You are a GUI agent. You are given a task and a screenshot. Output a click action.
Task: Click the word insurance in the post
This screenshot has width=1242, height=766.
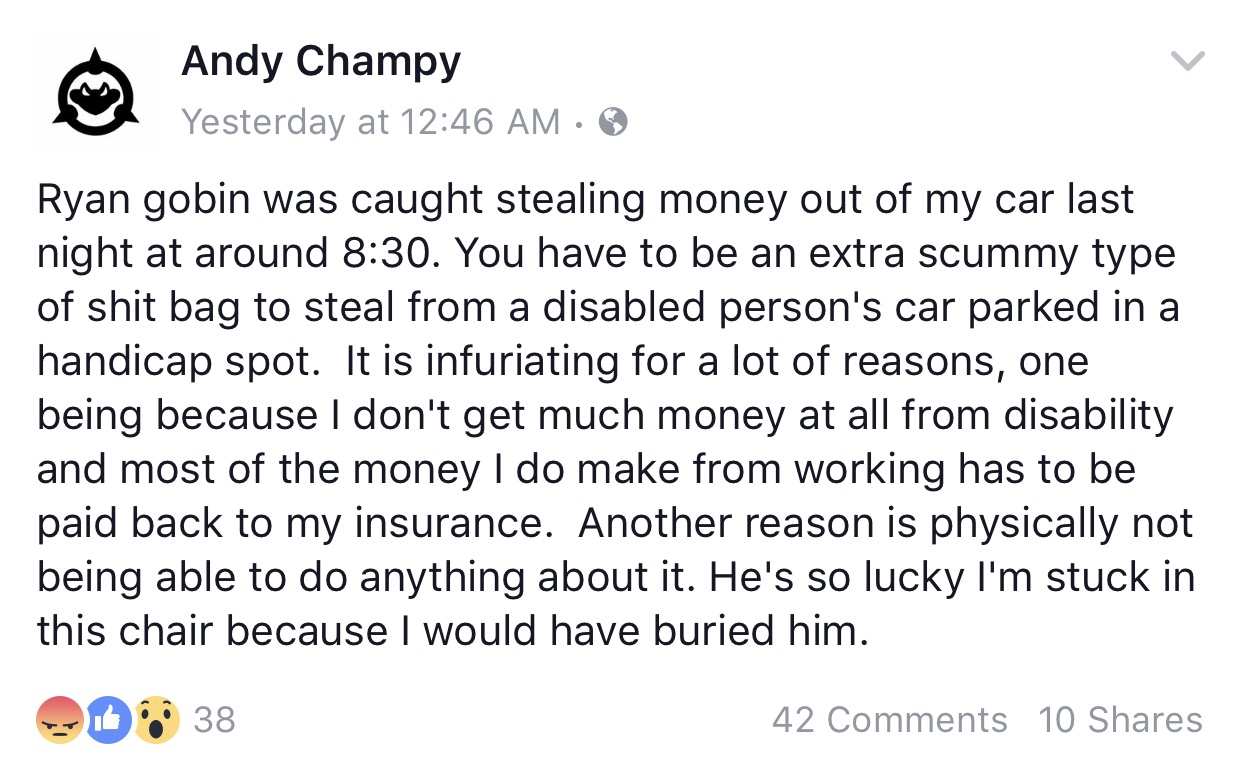tap(461, 523)
